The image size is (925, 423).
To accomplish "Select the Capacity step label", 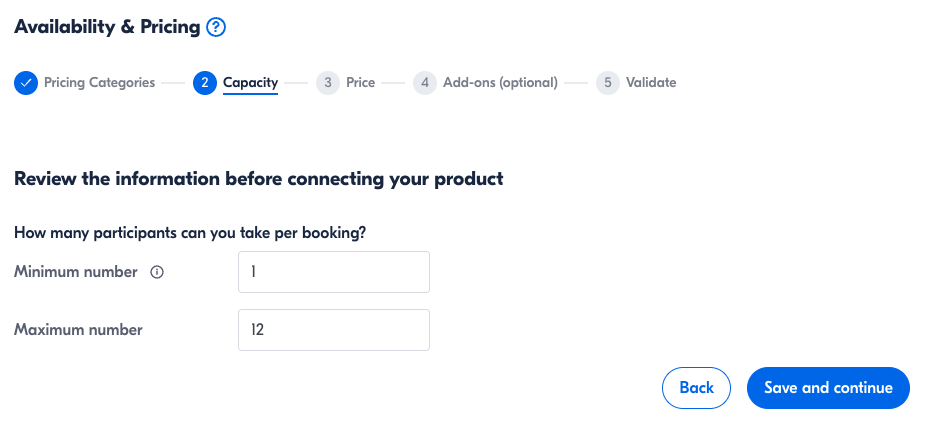I will click(x=250, y=83).
